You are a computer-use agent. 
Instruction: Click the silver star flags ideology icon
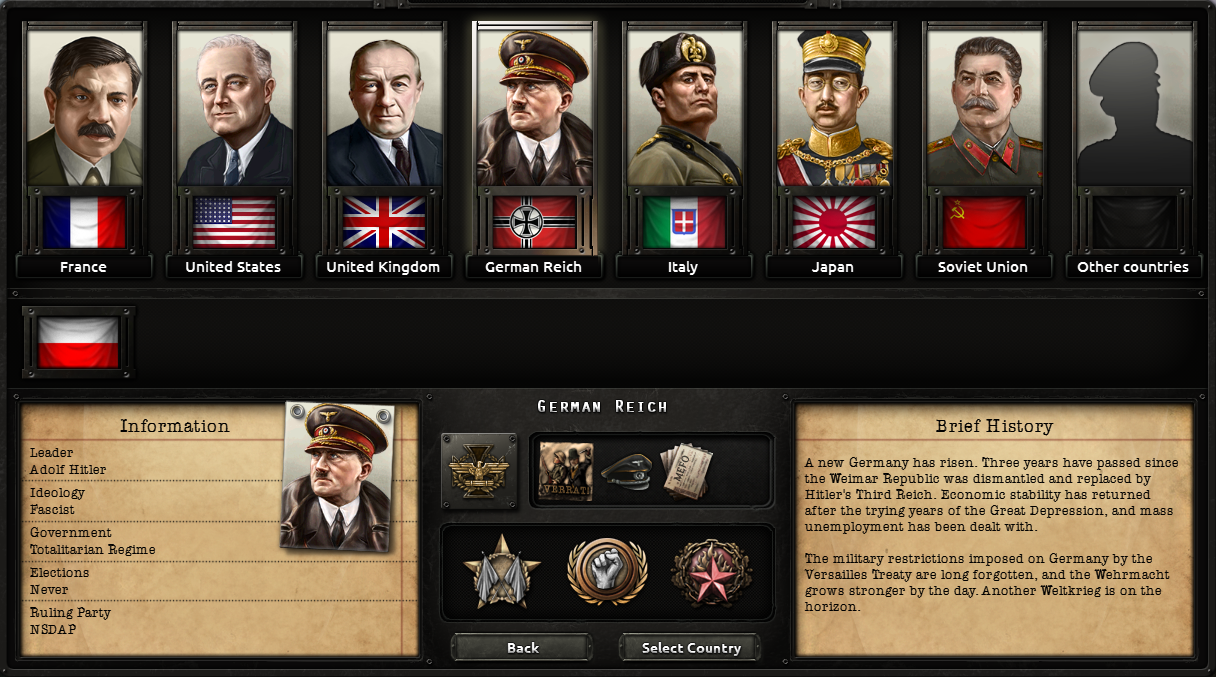tap(502, 572)
